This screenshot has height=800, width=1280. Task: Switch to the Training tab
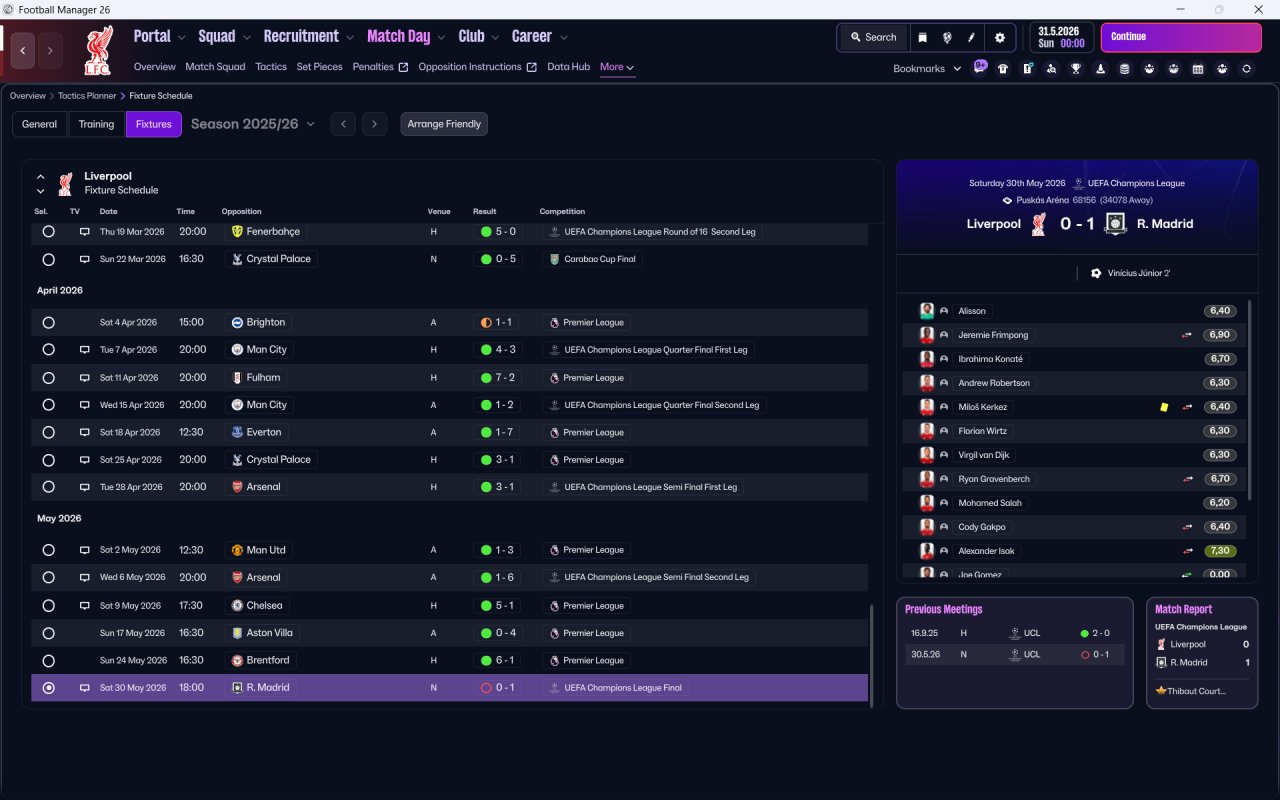(x=96, y=124)
